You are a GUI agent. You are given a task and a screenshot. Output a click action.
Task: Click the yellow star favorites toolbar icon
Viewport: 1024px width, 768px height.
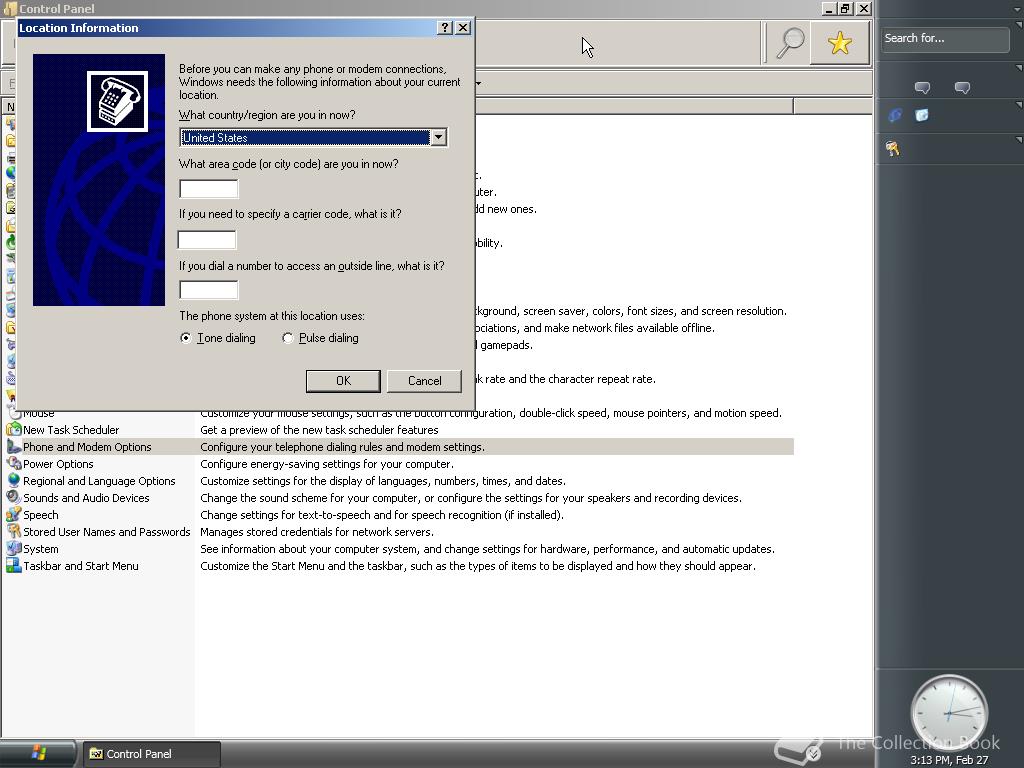click(839, 43)
